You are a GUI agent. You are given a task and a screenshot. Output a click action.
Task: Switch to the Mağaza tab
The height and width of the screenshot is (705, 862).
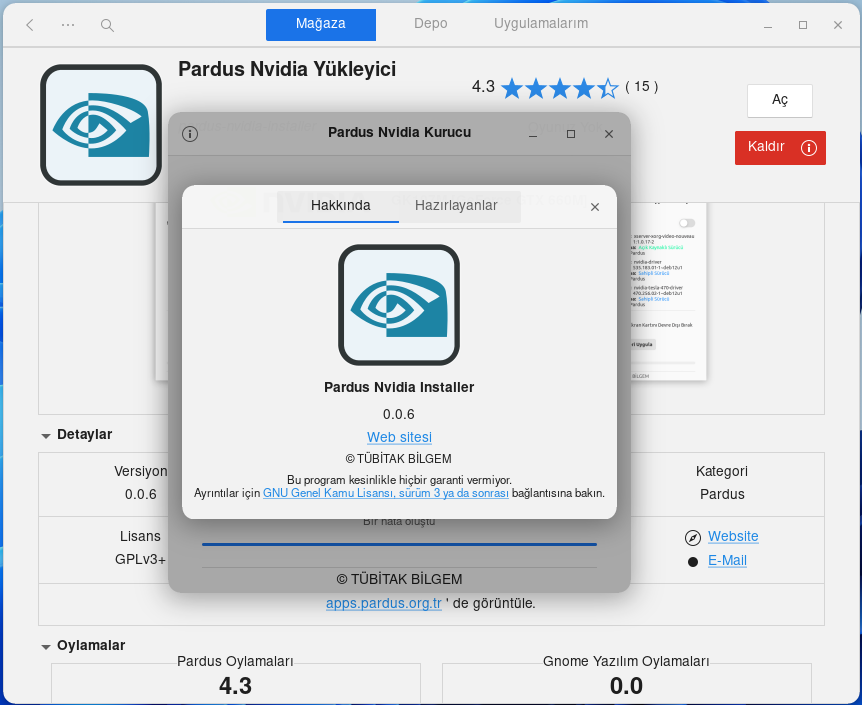(321, 24)
